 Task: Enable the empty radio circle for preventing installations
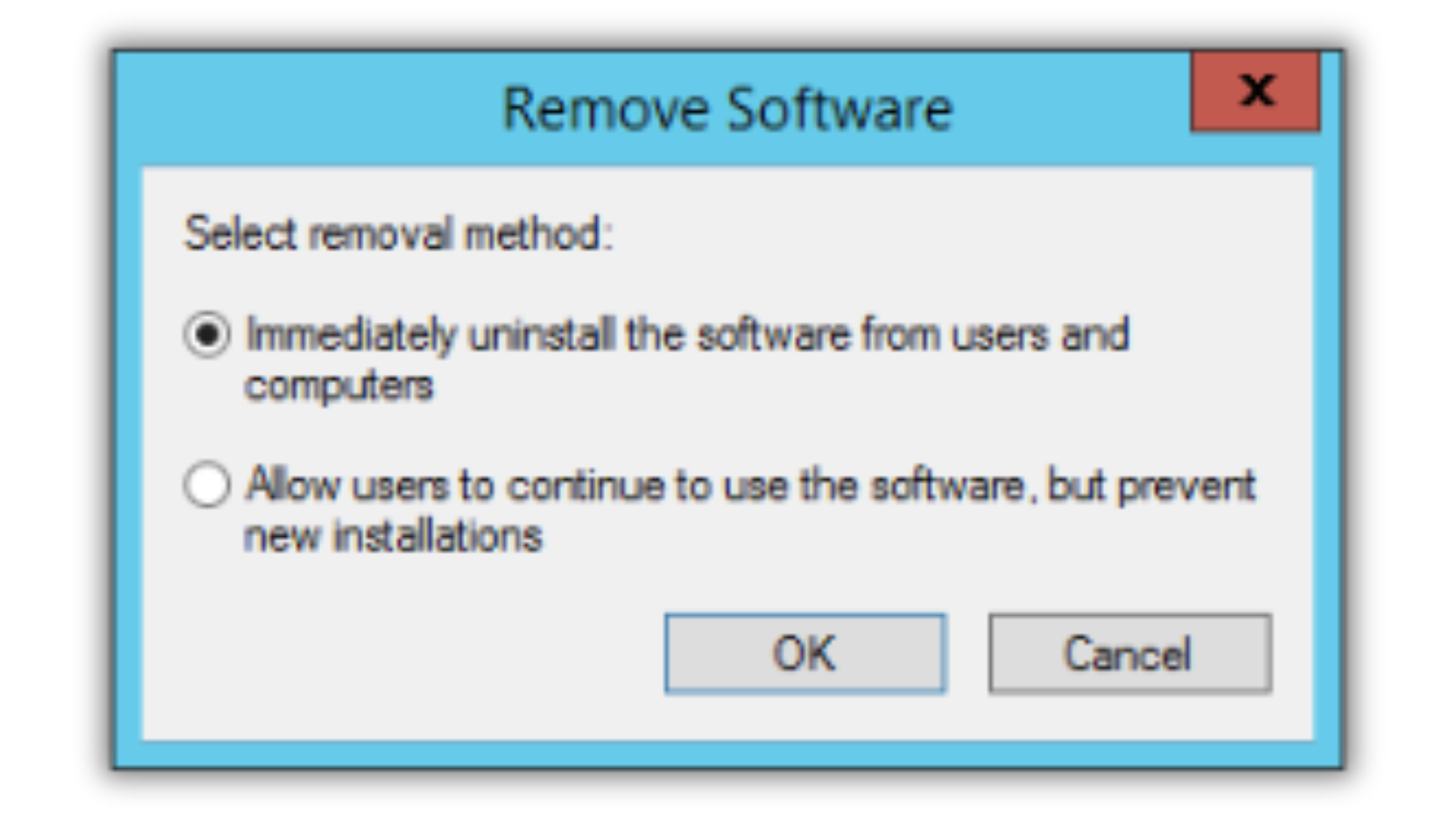click(207, 485)
